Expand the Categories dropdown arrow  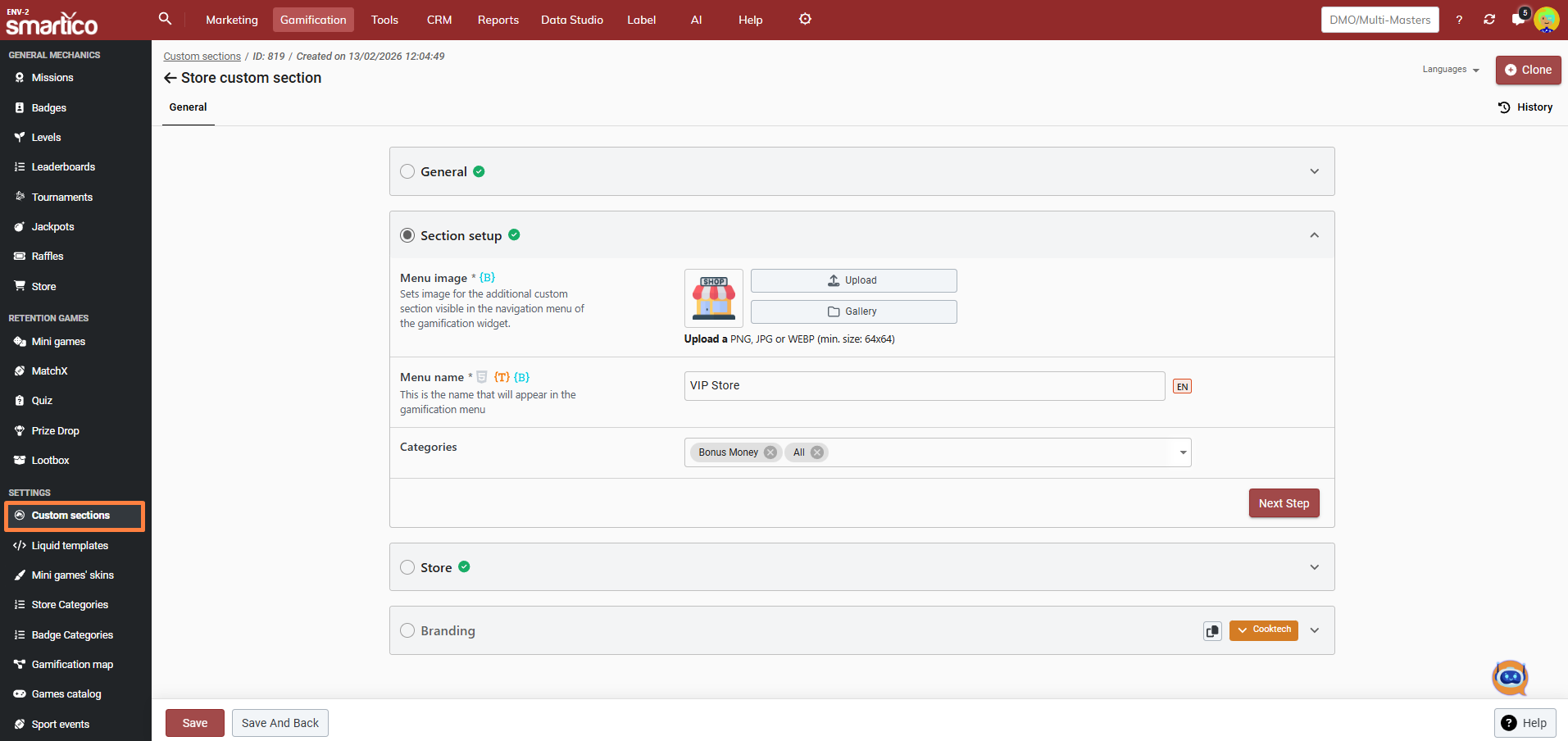click(1183, 452)
